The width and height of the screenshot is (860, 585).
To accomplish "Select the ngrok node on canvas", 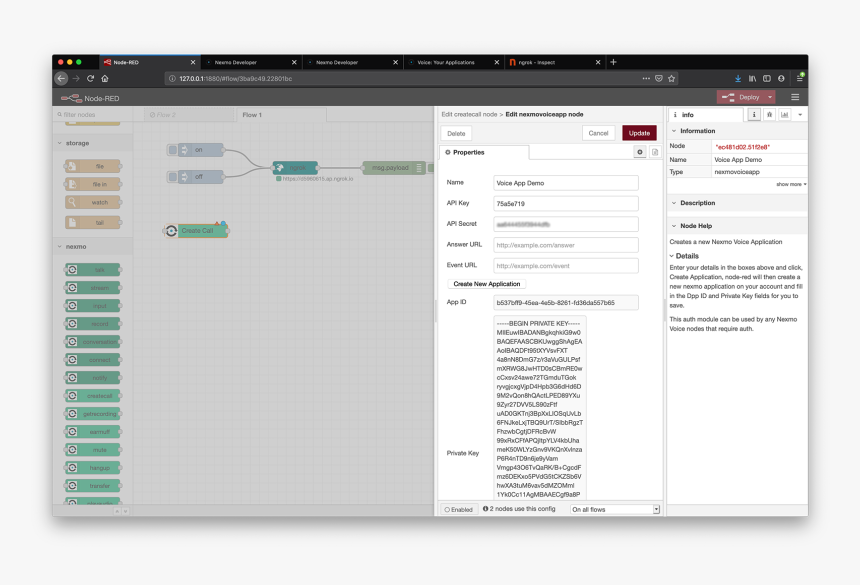I will (295, 167).
